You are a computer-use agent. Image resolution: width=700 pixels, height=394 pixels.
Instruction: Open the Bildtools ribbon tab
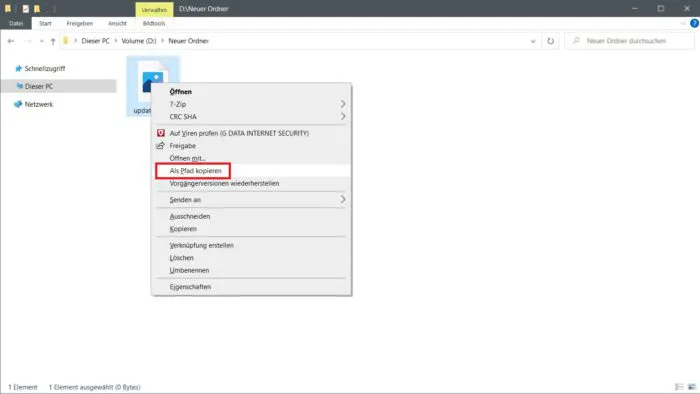(x=154, y=23)
